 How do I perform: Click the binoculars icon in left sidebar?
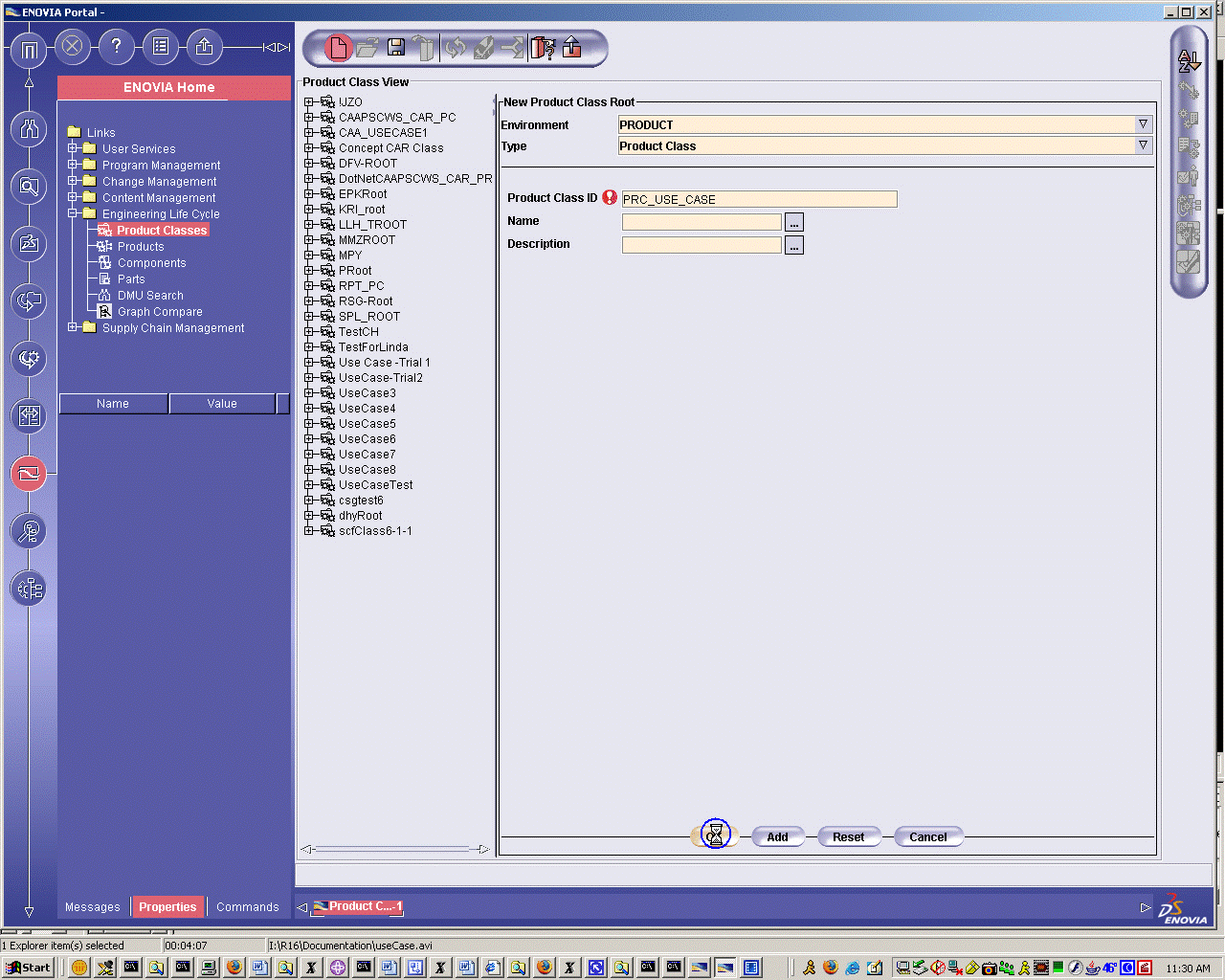(x=29, y=129)
